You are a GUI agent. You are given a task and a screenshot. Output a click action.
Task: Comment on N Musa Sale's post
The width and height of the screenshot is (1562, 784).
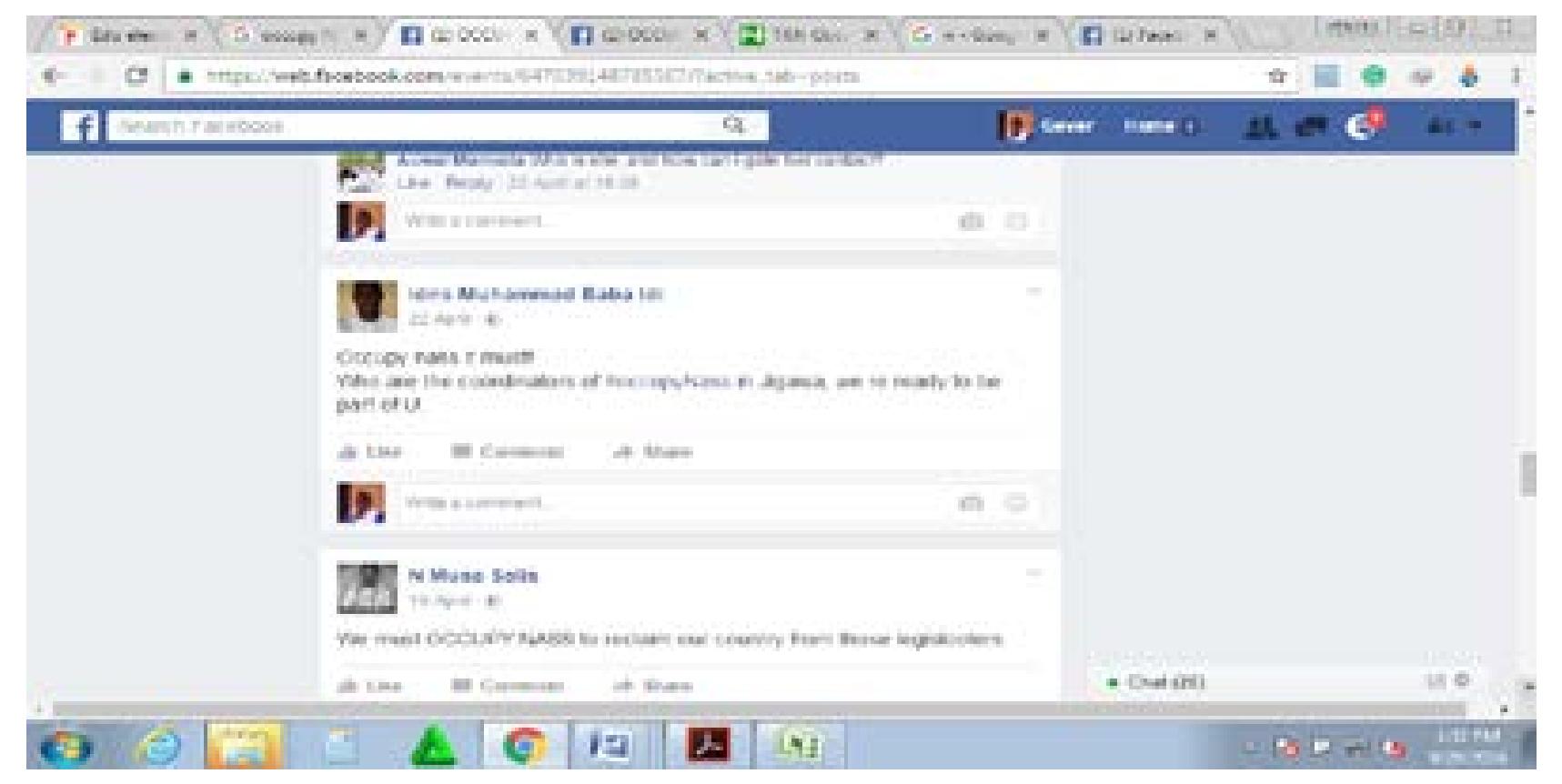(x=508, y=686)
